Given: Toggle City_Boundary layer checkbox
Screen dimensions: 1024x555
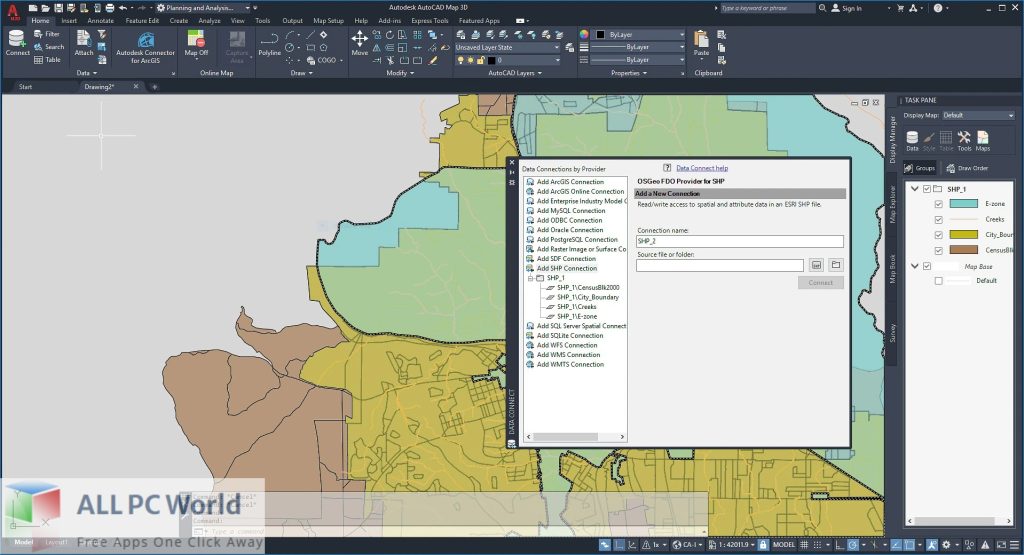Looking at the screenshot, I should (x=938, y=234).
